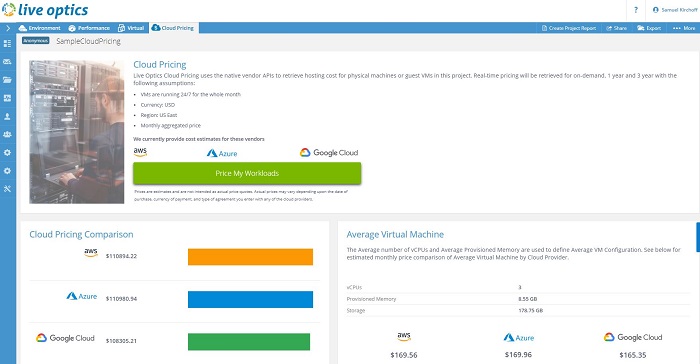Click the Export button
The height and width of the screenshot is (364, 700).
point(649,28)
